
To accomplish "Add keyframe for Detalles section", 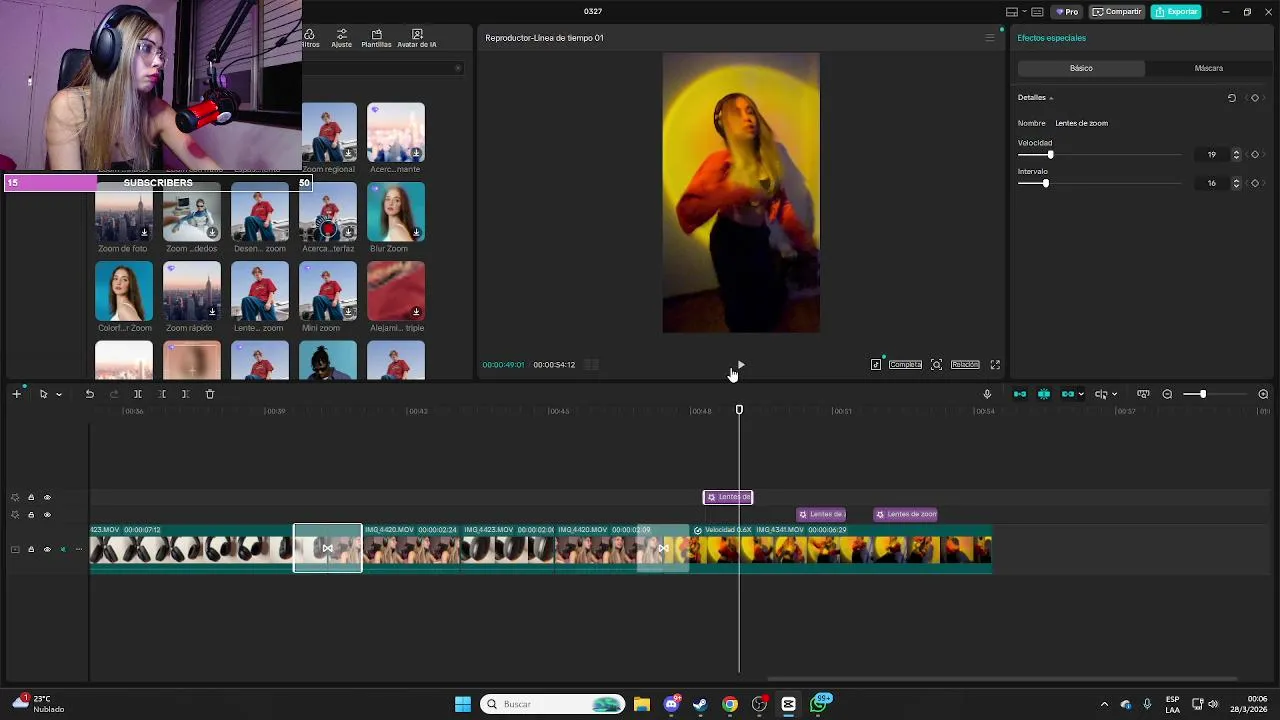I will coord(1255,98).
